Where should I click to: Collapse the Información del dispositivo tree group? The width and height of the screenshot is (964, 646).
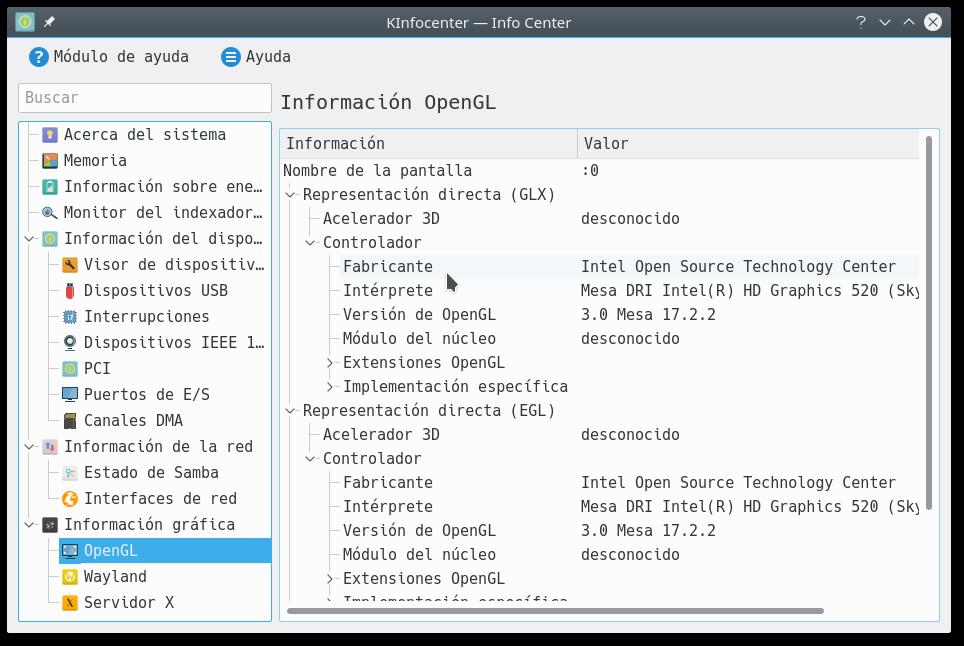tap(29, 238)
